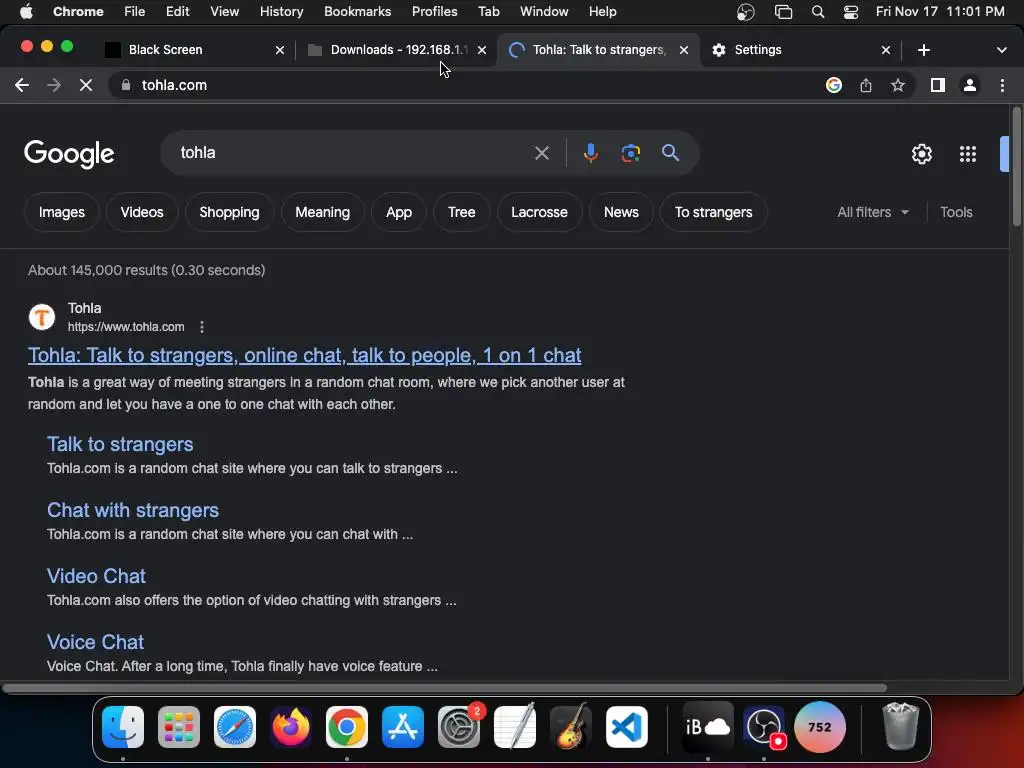Click the Google logo
Screen dimensions: 1024x768
coord(69,154)
